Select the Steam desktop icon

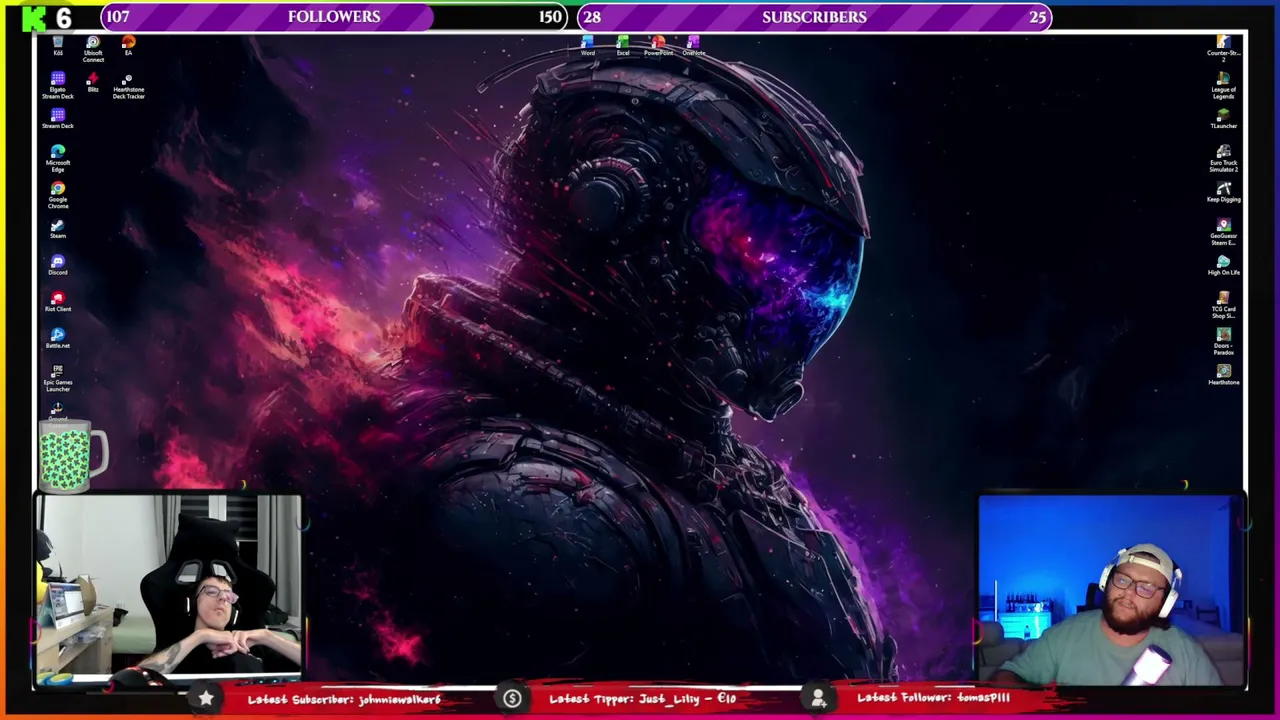click(58, 229)
